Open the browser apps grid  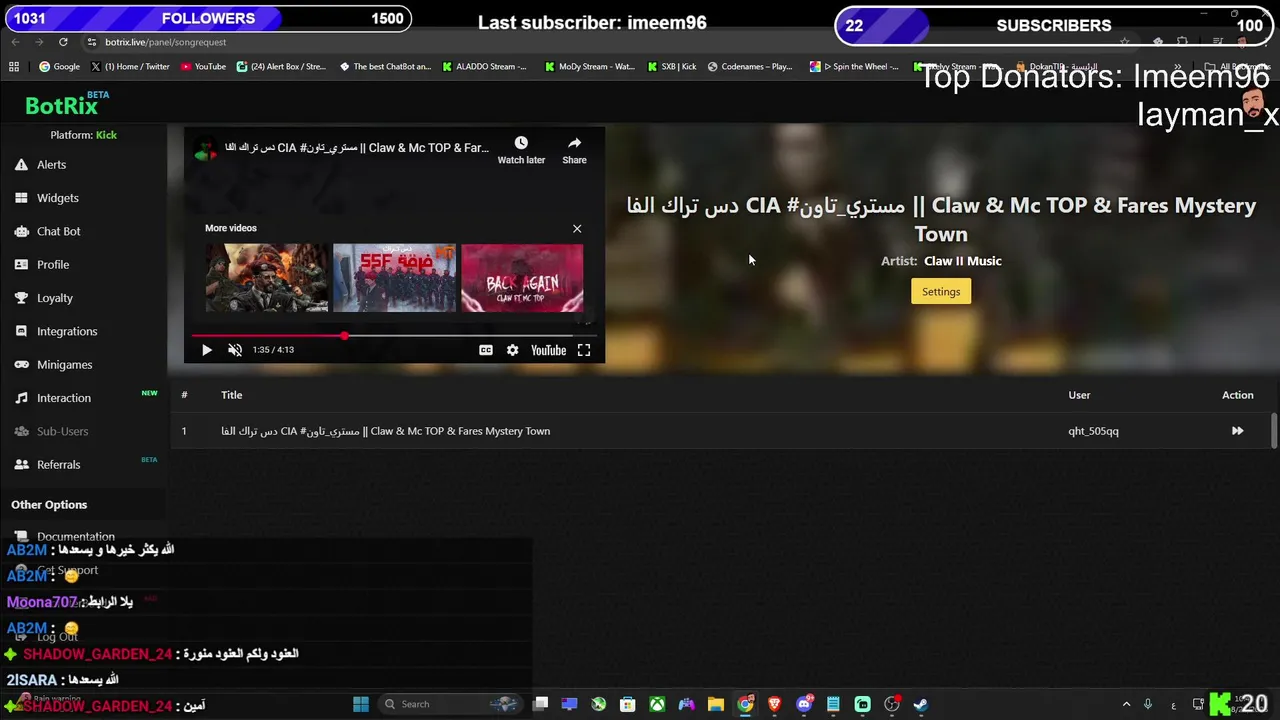coord(14,67)
